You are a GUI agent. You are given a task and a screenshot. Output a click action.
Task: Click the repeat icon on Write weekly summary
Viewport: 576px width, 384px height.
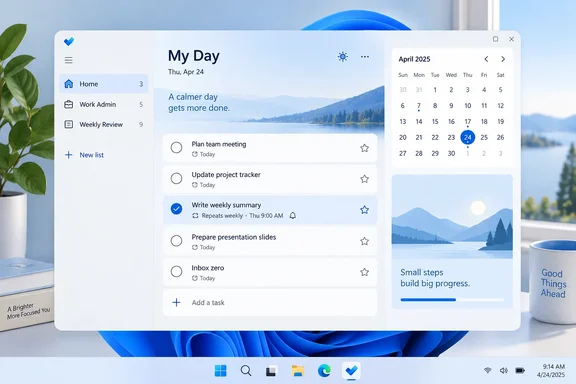tap(195, 216)
